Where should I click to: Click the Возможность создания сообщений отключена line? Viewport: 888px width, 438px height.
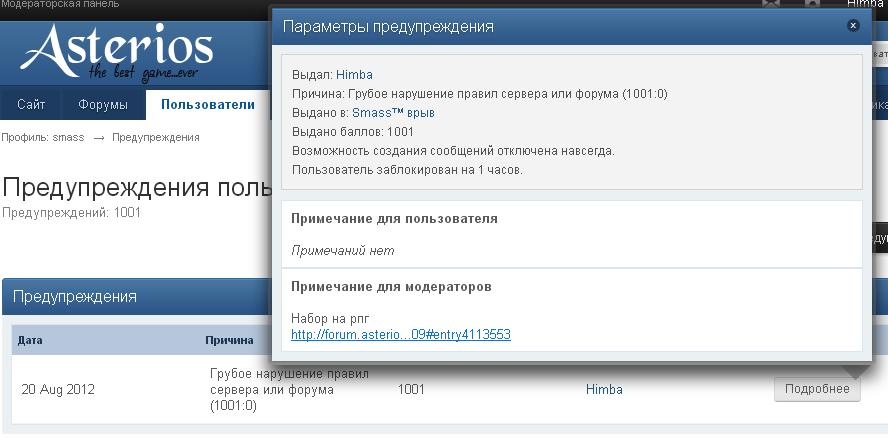coord(454,151)
